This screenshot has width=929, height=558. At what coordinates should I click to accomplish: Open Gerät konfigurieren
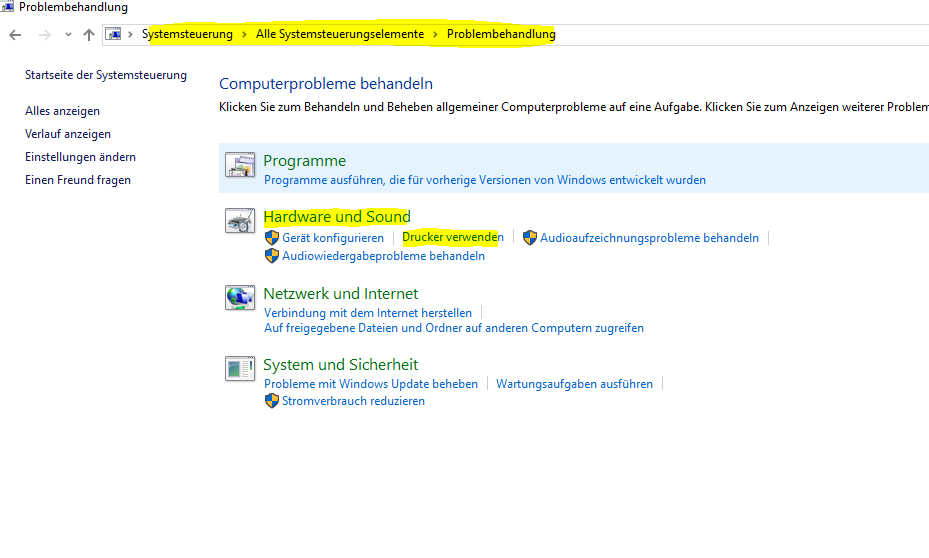click(333, 238)
